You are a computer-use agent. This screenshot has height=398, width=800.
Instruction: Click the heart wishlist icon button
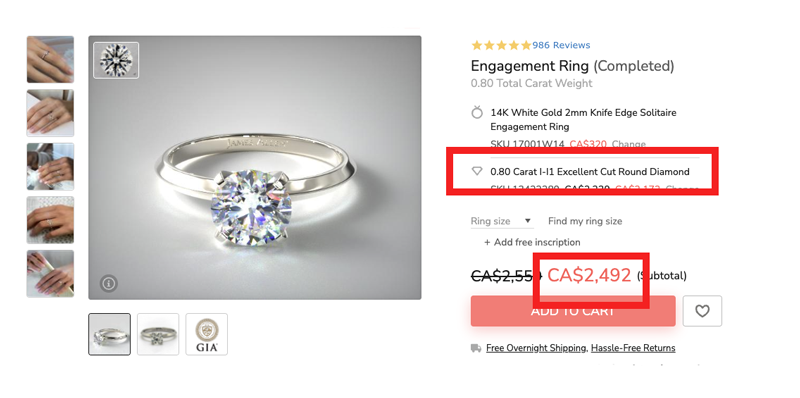tap(702, 311)
